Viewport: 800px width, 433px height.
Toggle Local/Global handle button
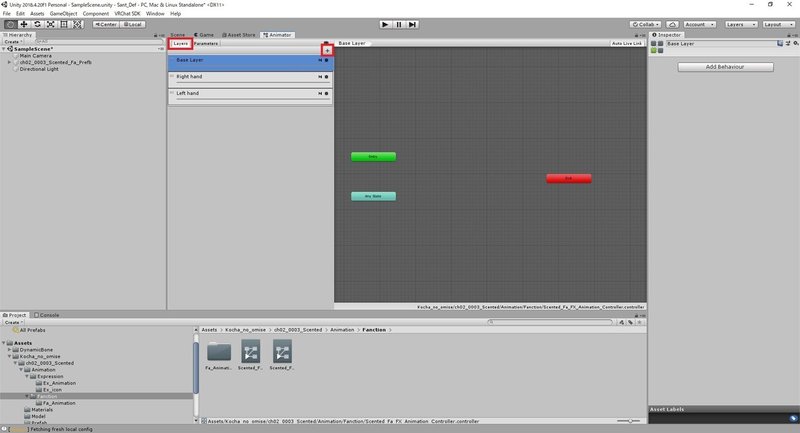pos(133,24)
